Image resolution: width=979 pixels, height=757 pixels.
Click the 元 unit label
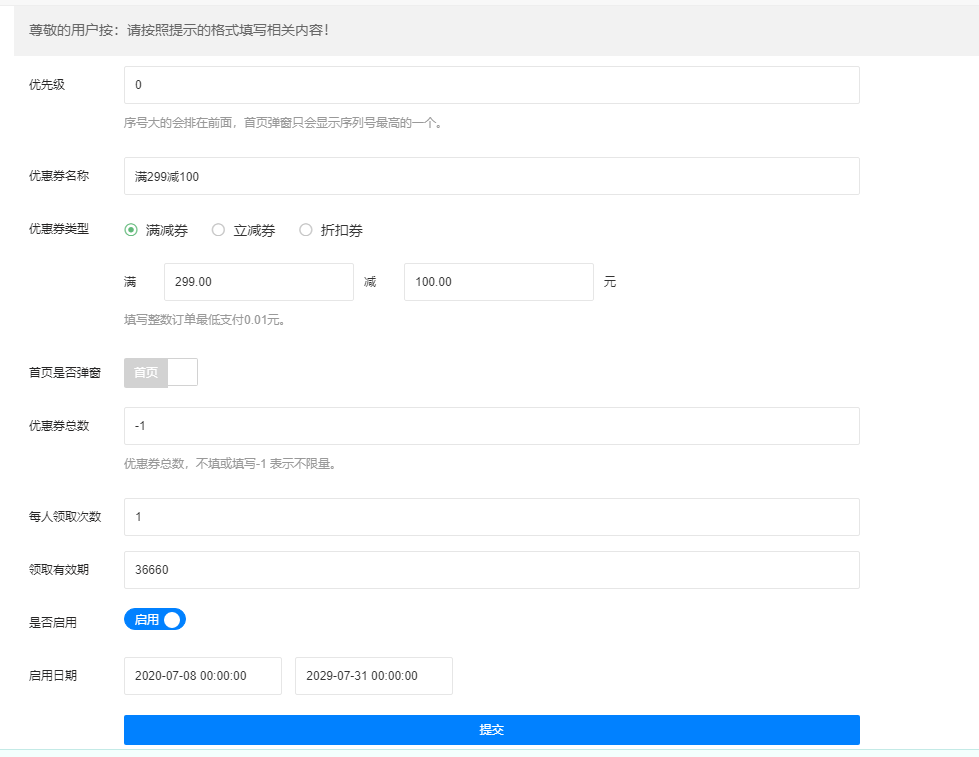pyautogui.click(x=609, y=282)
